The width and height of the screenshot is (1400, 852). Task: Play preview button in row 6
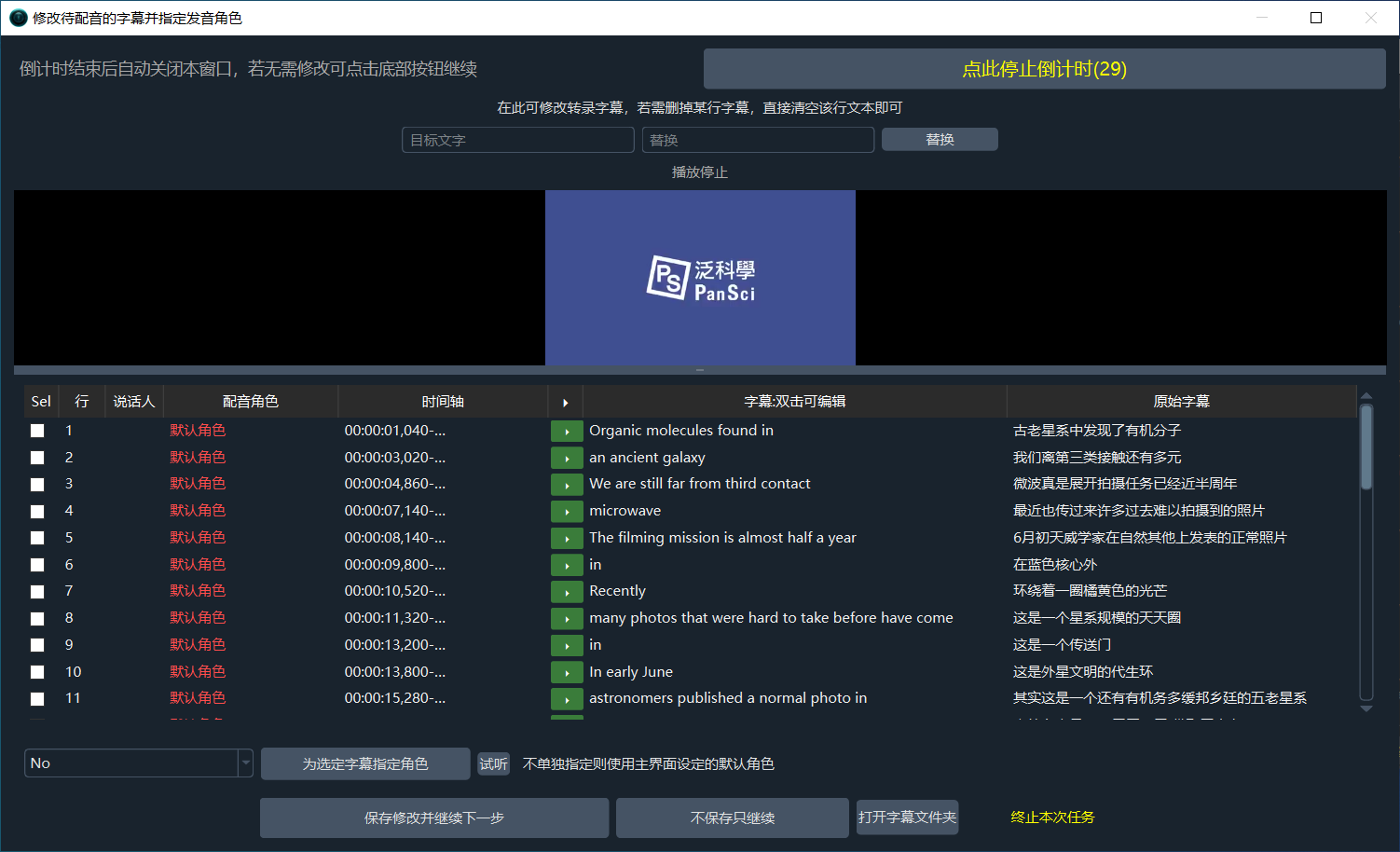tap(567, 565)
